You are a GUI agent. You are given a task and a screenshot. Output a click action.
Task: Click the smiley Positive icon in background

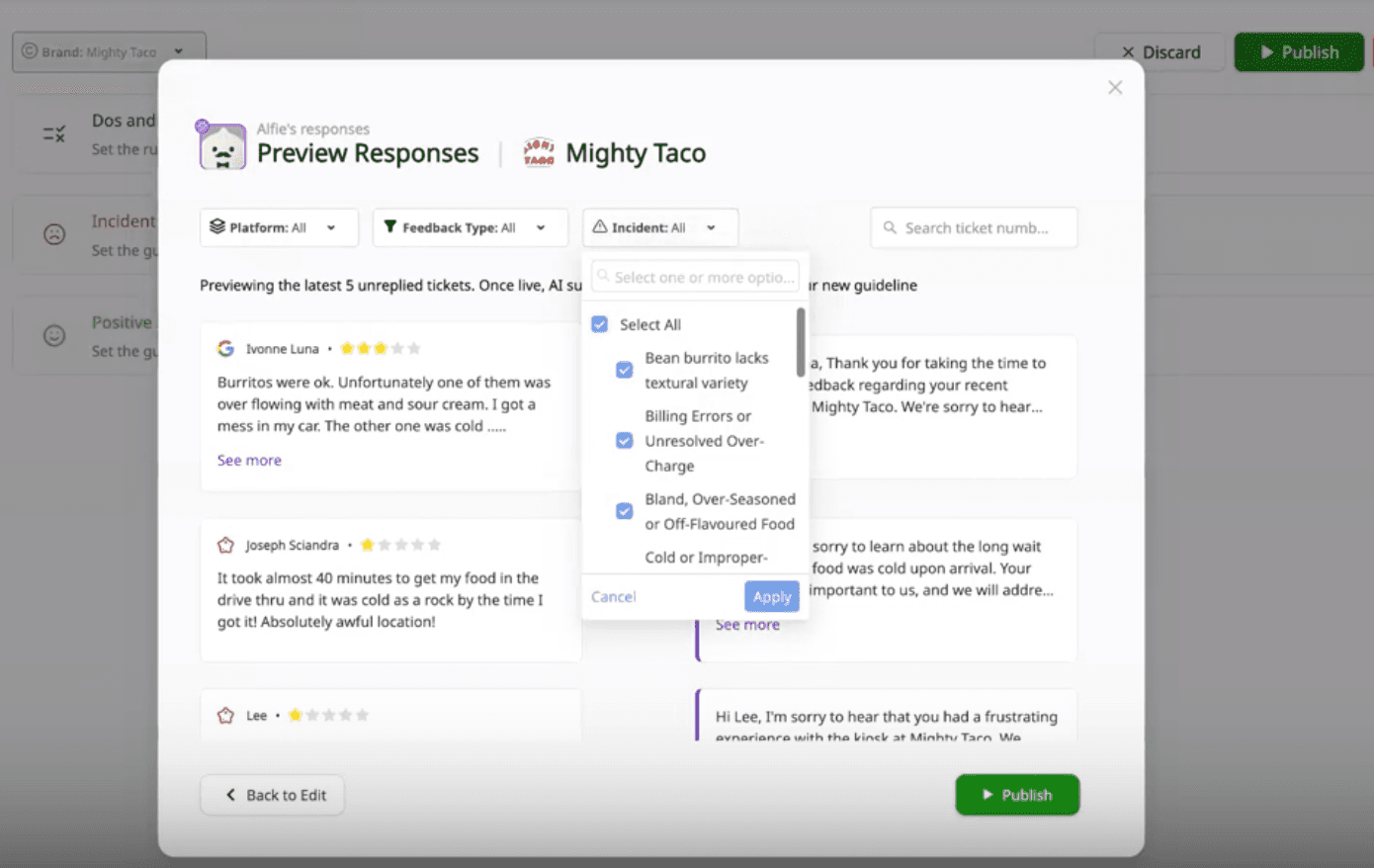point(54,335)
